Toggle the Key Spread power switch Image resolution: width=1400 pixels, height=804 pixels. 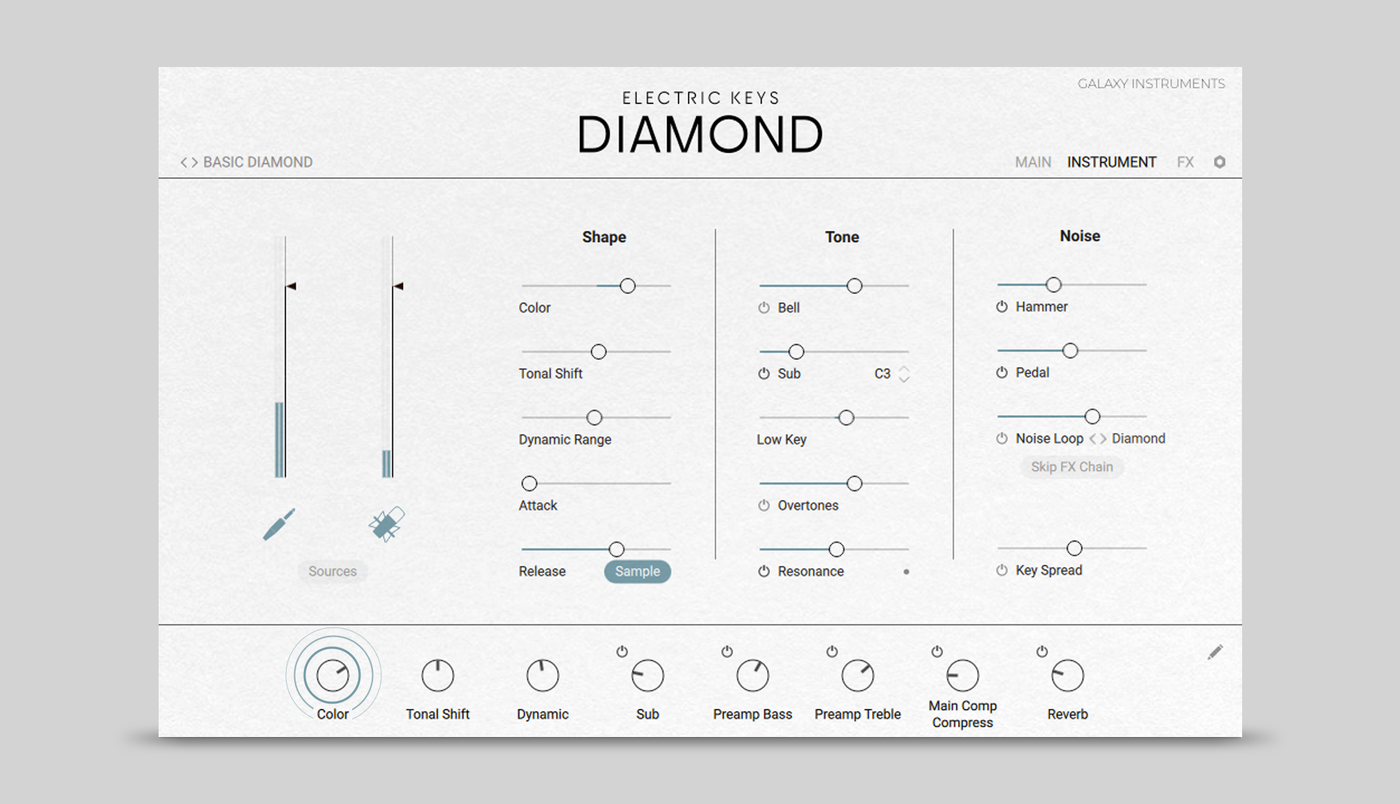tap(1002, 571)
